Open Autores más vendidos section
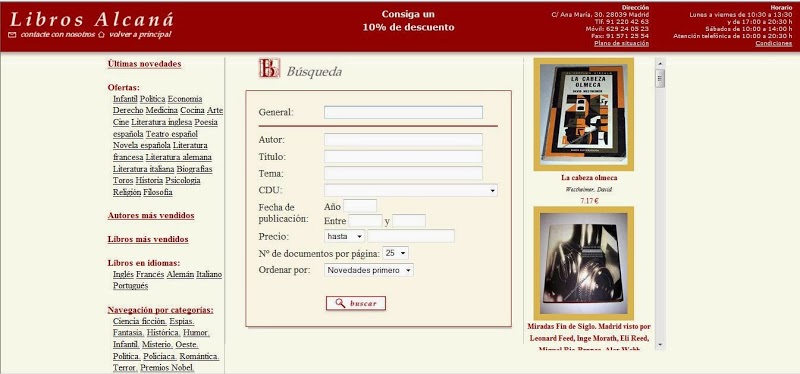Viewport: 800px width, 374px height. 151,215
